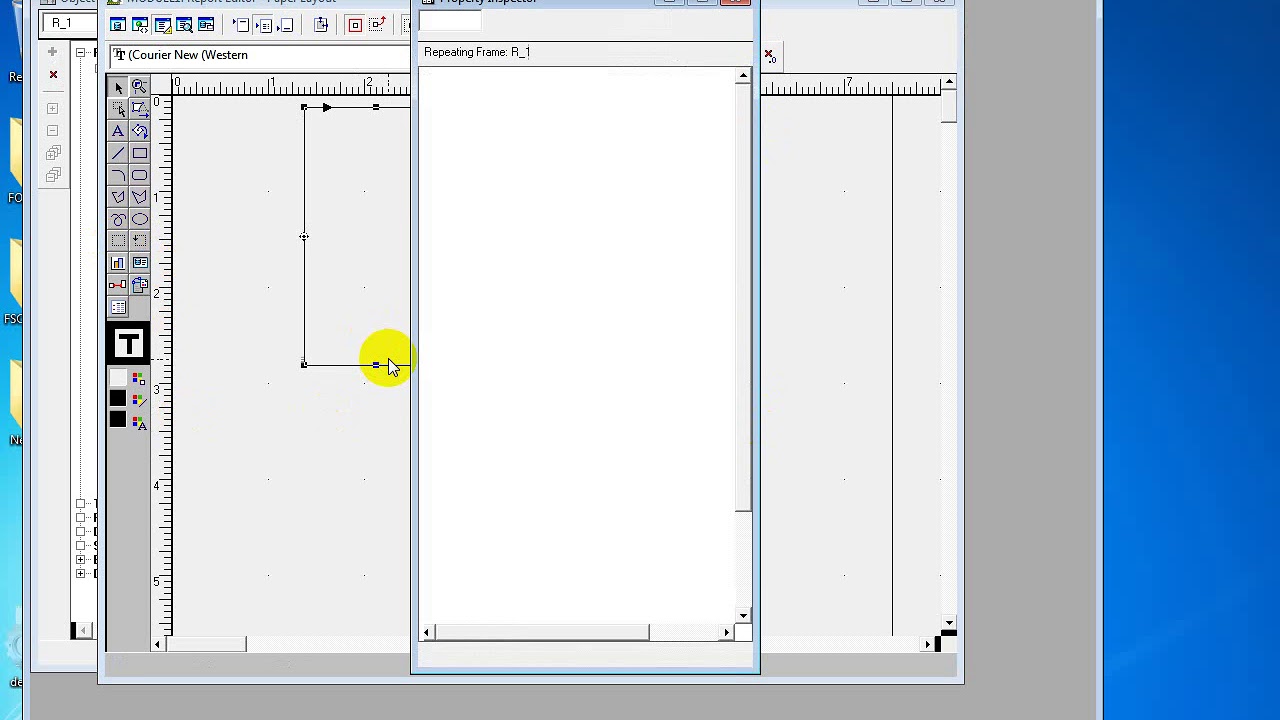Viewport: 1280px width, 720px height.
Task: Select the Report Block tool
Action: (118, 307)
